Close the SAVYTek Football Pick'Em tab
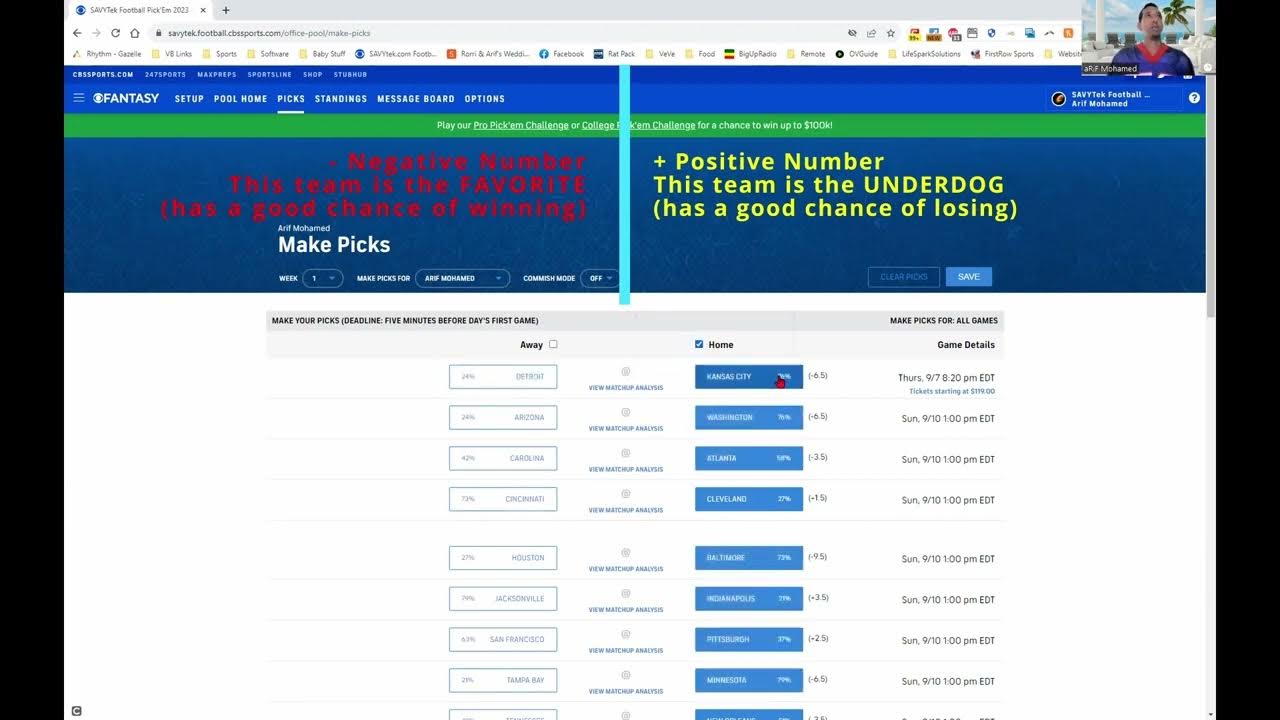 click(203, 10)
